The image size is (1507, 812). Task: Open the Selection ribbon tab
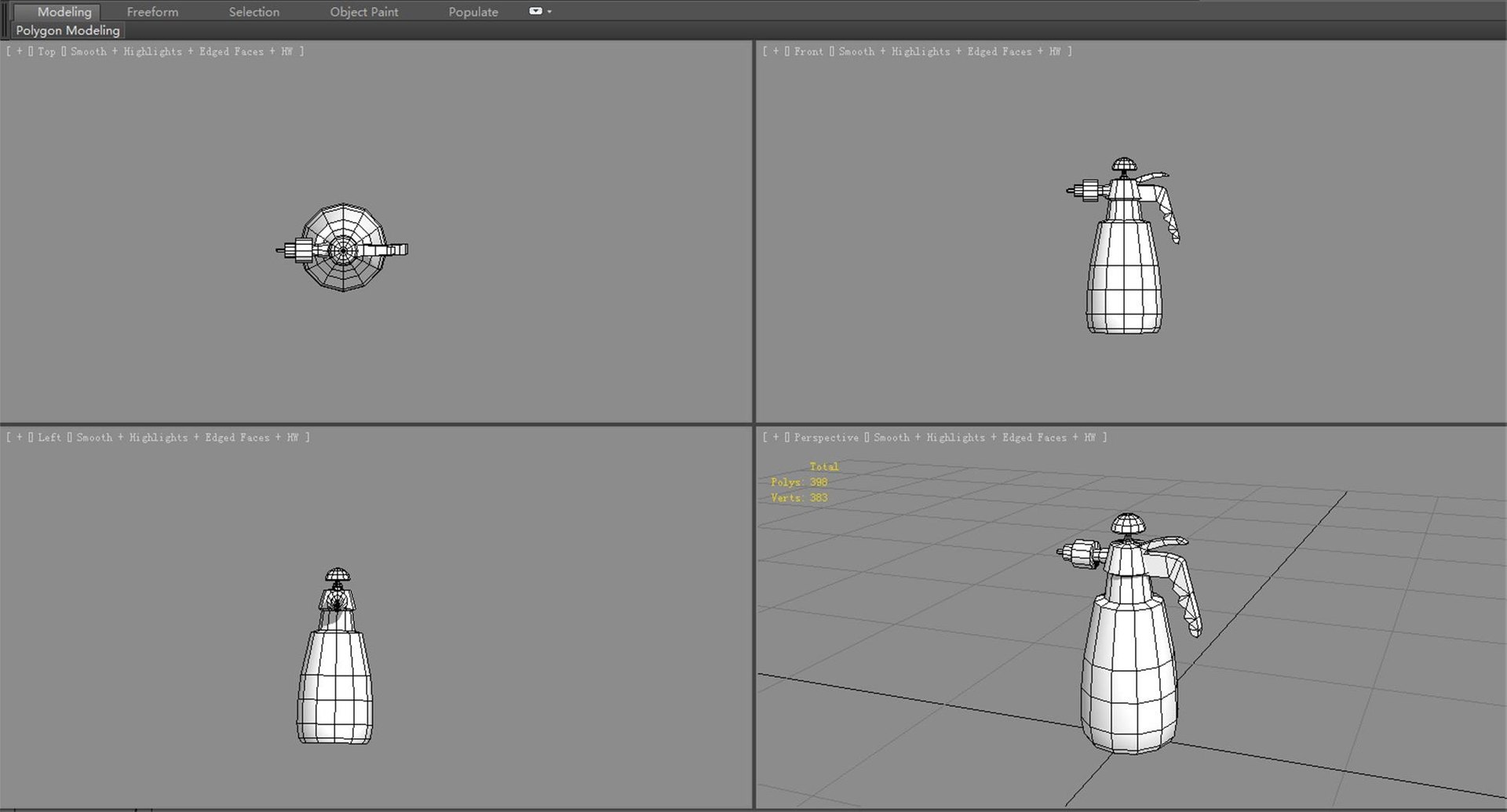[x=254, y=12]
